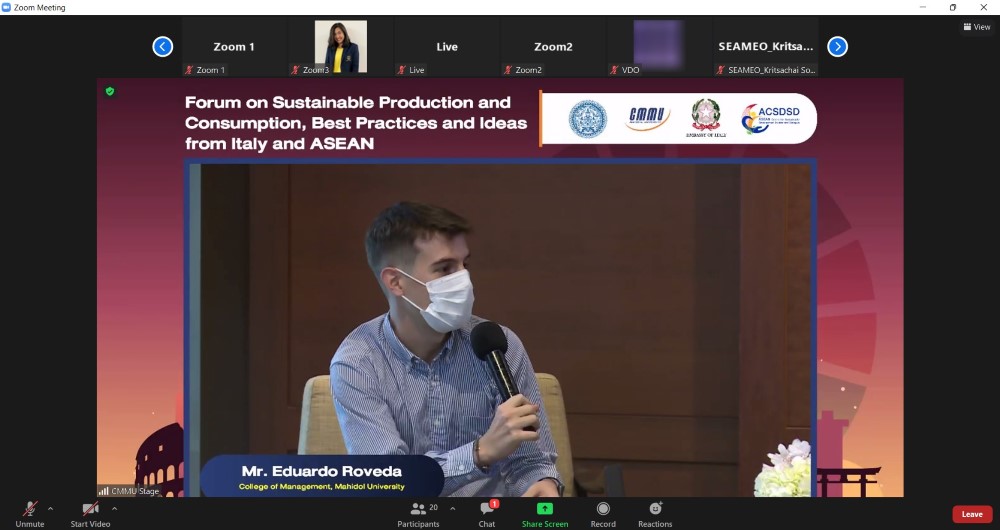Viewport: 1000px width, 530px height.
Task: Click the SEAMEO_Kritsachai participant tile
Action: point(766,47)
